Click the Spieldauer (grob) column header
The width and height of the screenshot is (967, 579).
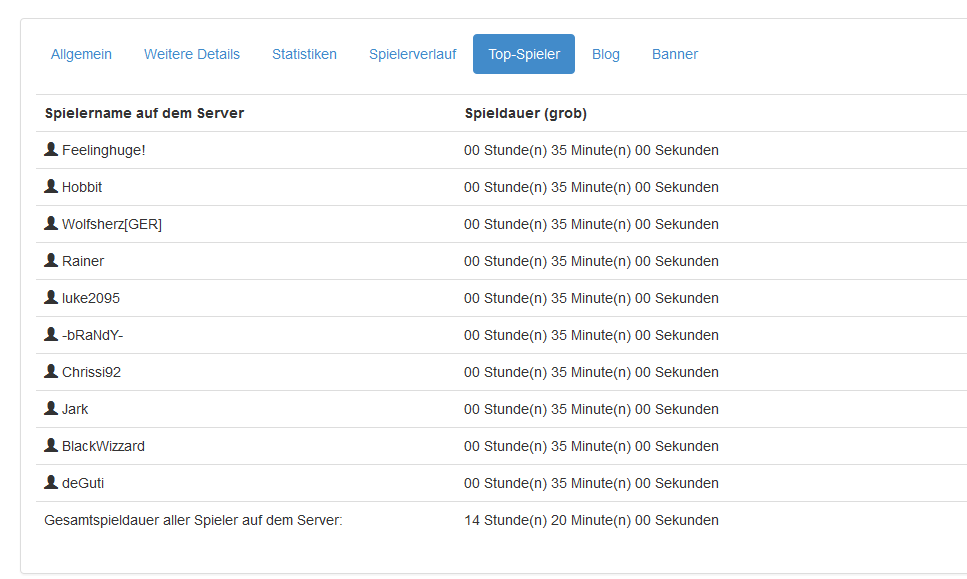point(525,113)
